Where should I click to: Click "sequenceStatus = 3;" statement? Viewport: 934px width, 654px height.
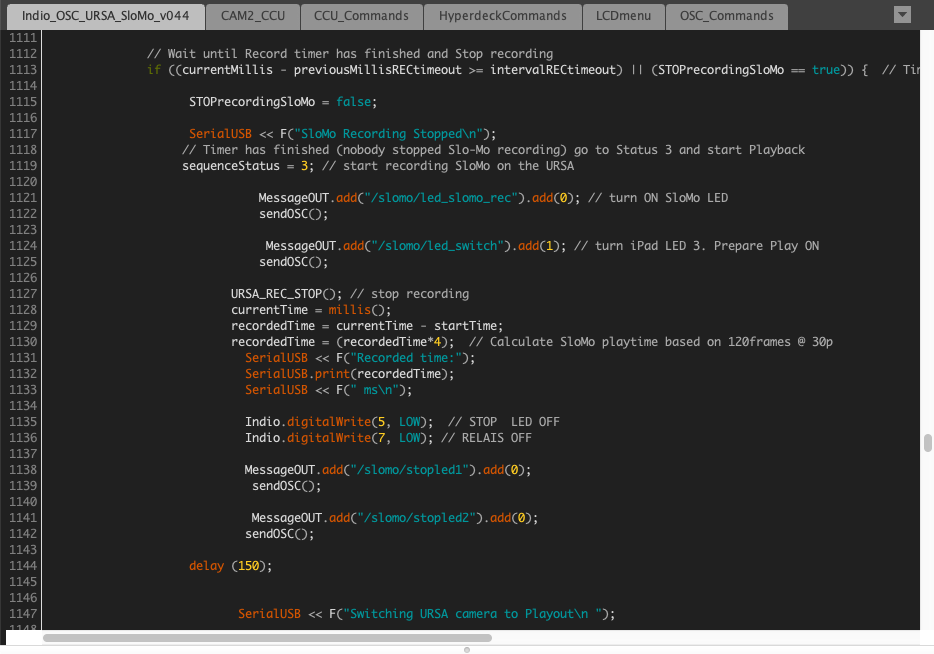tap(248, 166)
